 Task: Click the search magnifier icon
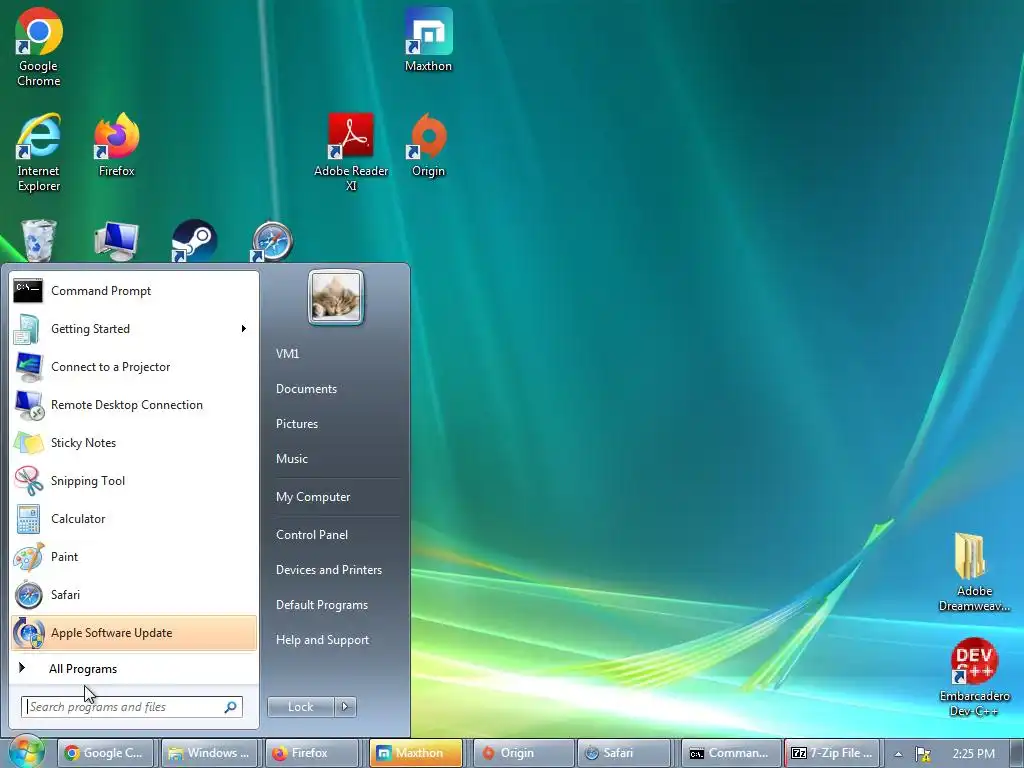pos(231,707)
